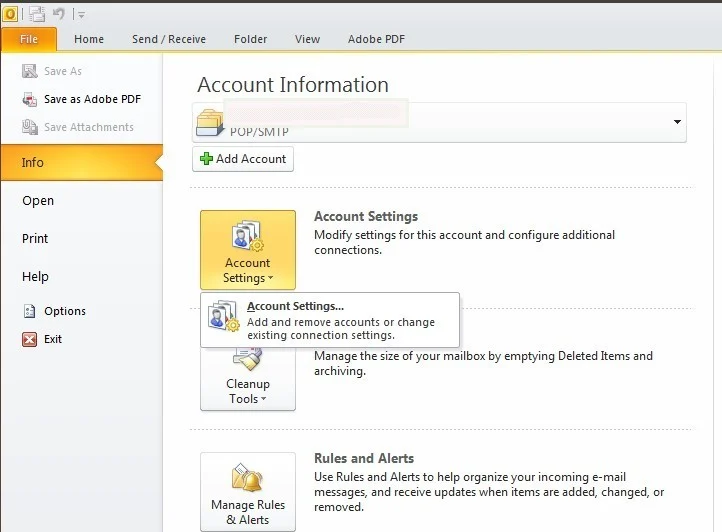Click the Account Information heading
The height and width of the screenshot is (532, 722).
tap(293, 85)
